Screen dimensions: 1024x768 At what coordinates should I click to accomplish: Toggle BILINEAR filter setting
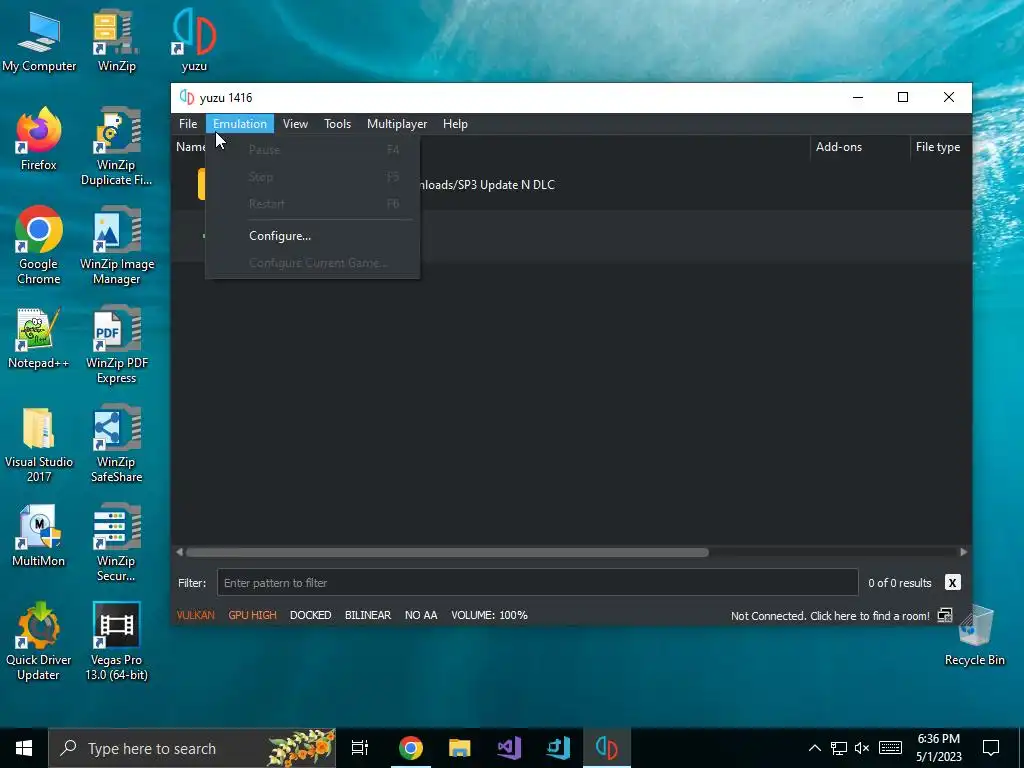[368, 615]
